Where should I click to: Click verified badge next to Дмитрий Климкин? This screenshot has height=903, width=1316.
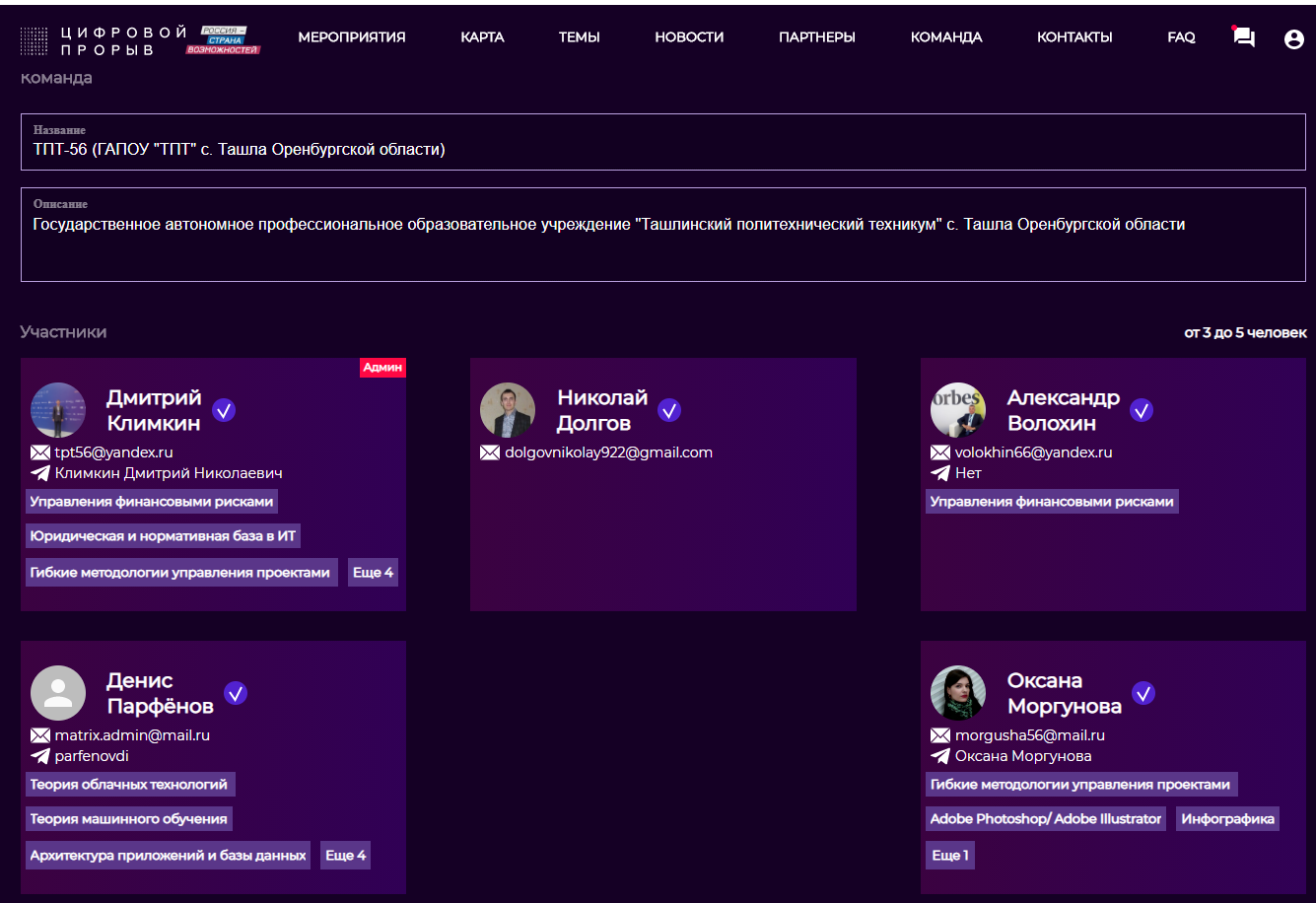tap(224, 410)
